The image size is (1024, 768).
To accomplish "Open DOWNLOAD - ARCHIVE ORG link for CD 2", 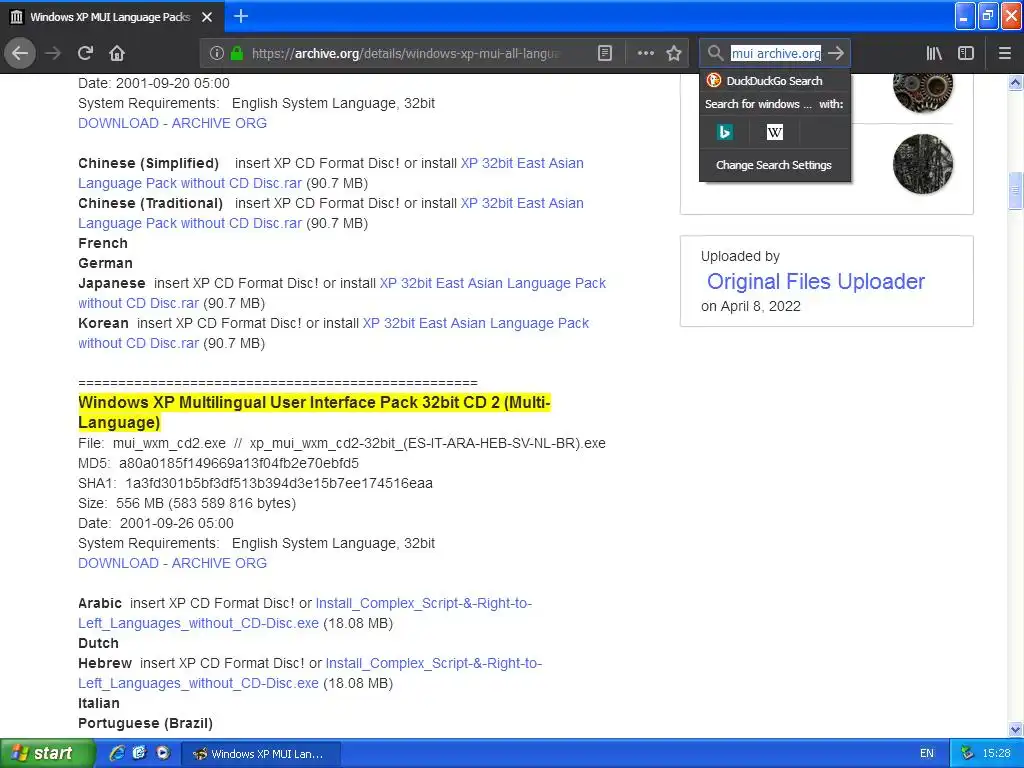I will [172, 564].
